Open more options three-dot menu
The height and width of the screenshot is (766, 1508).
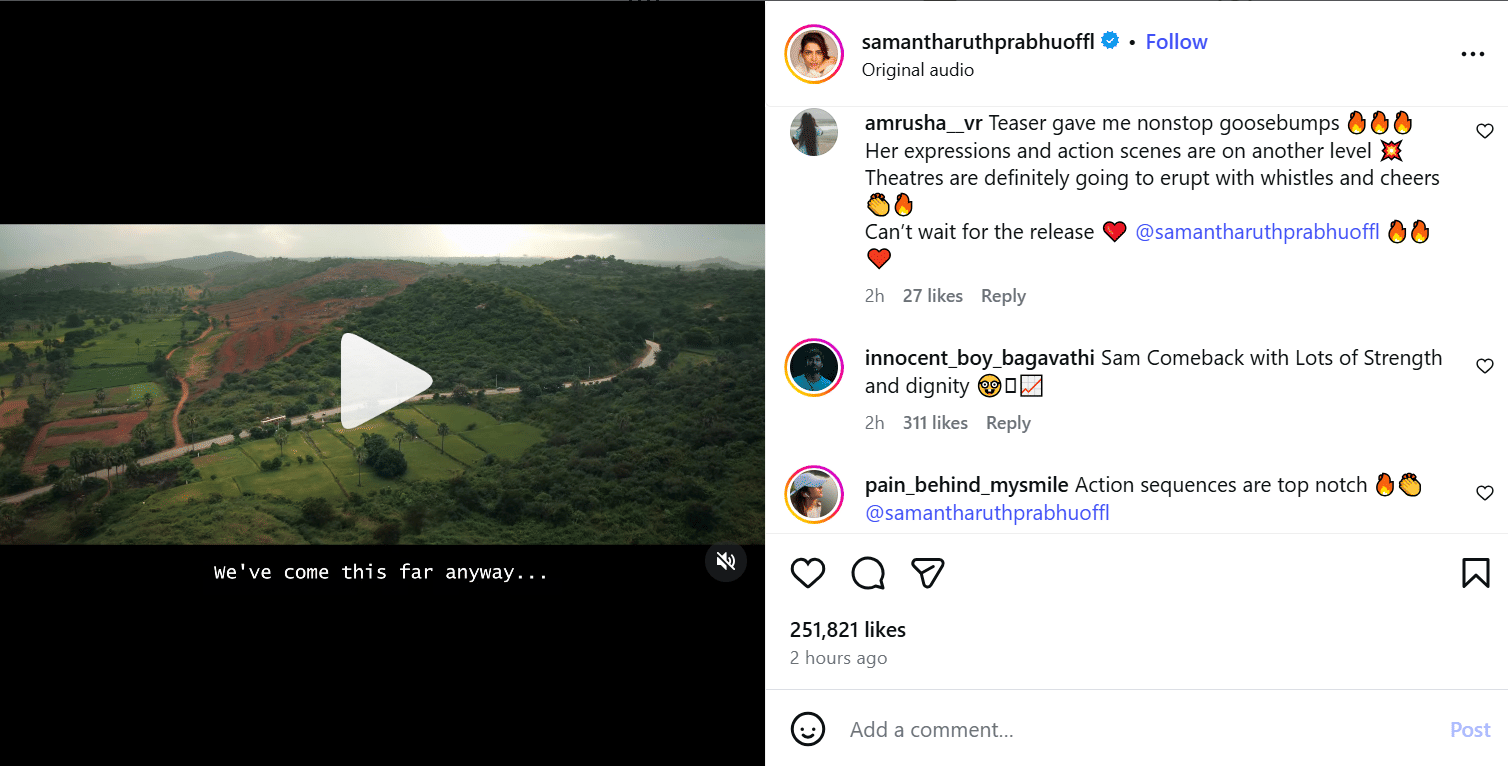[x=1472, y=54]
